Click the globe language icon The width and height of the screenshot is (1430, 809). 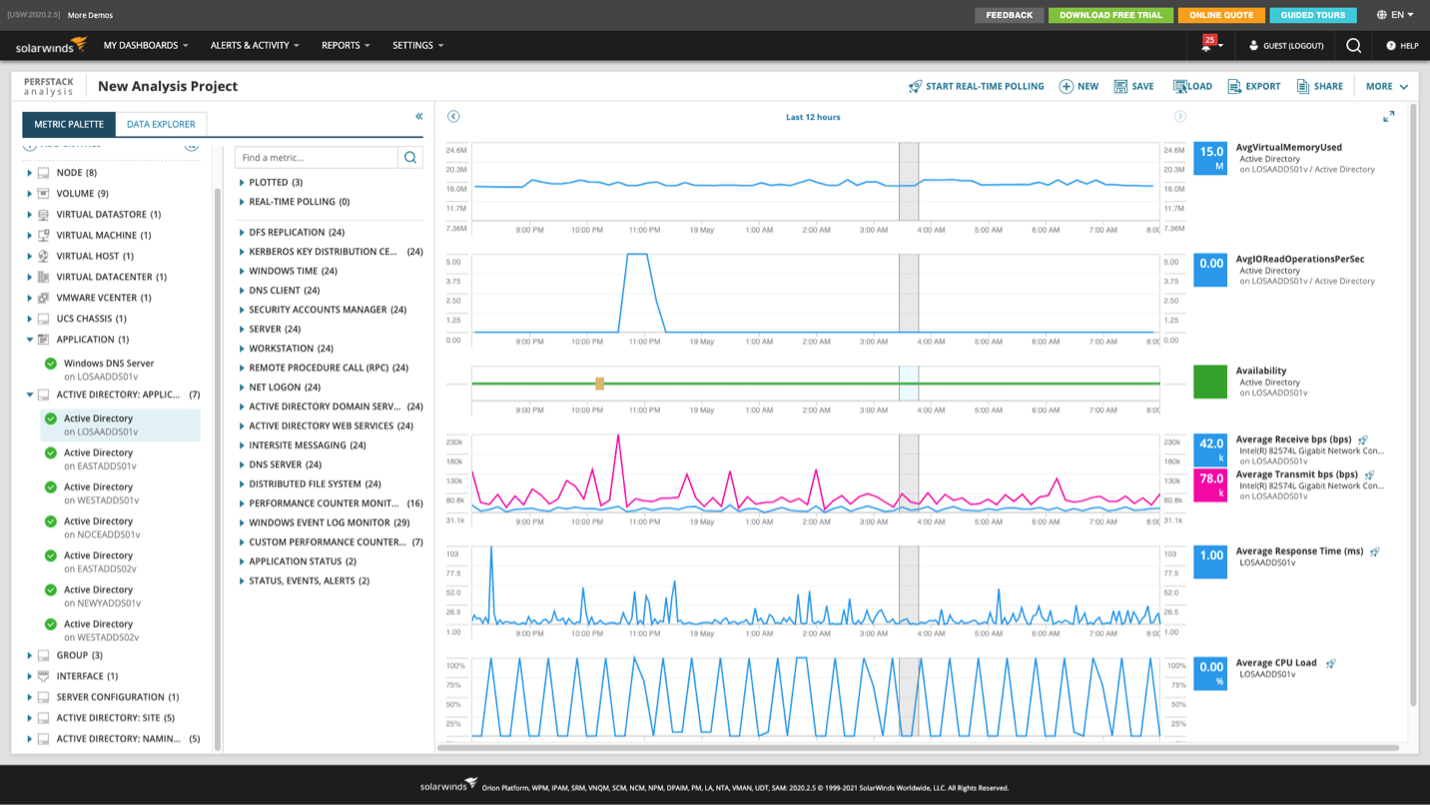[1381, 15]
